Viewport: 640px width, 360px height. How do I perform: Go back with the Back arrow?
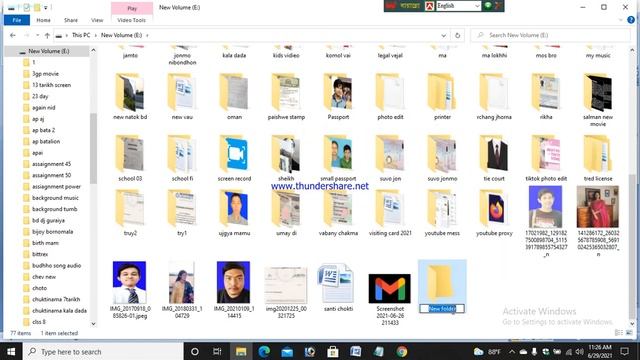coord(13,36)
